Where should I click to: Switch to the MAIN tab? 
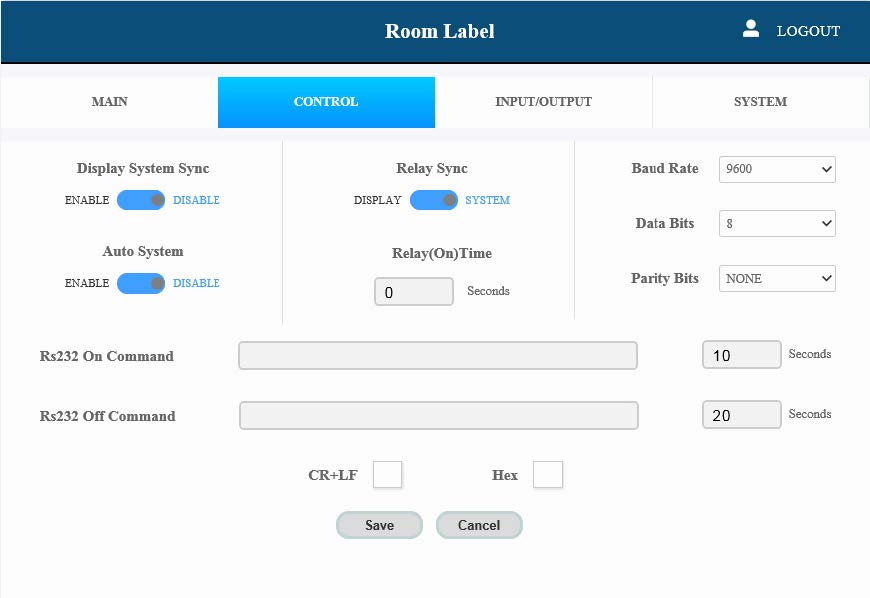(x=109, y=102)
